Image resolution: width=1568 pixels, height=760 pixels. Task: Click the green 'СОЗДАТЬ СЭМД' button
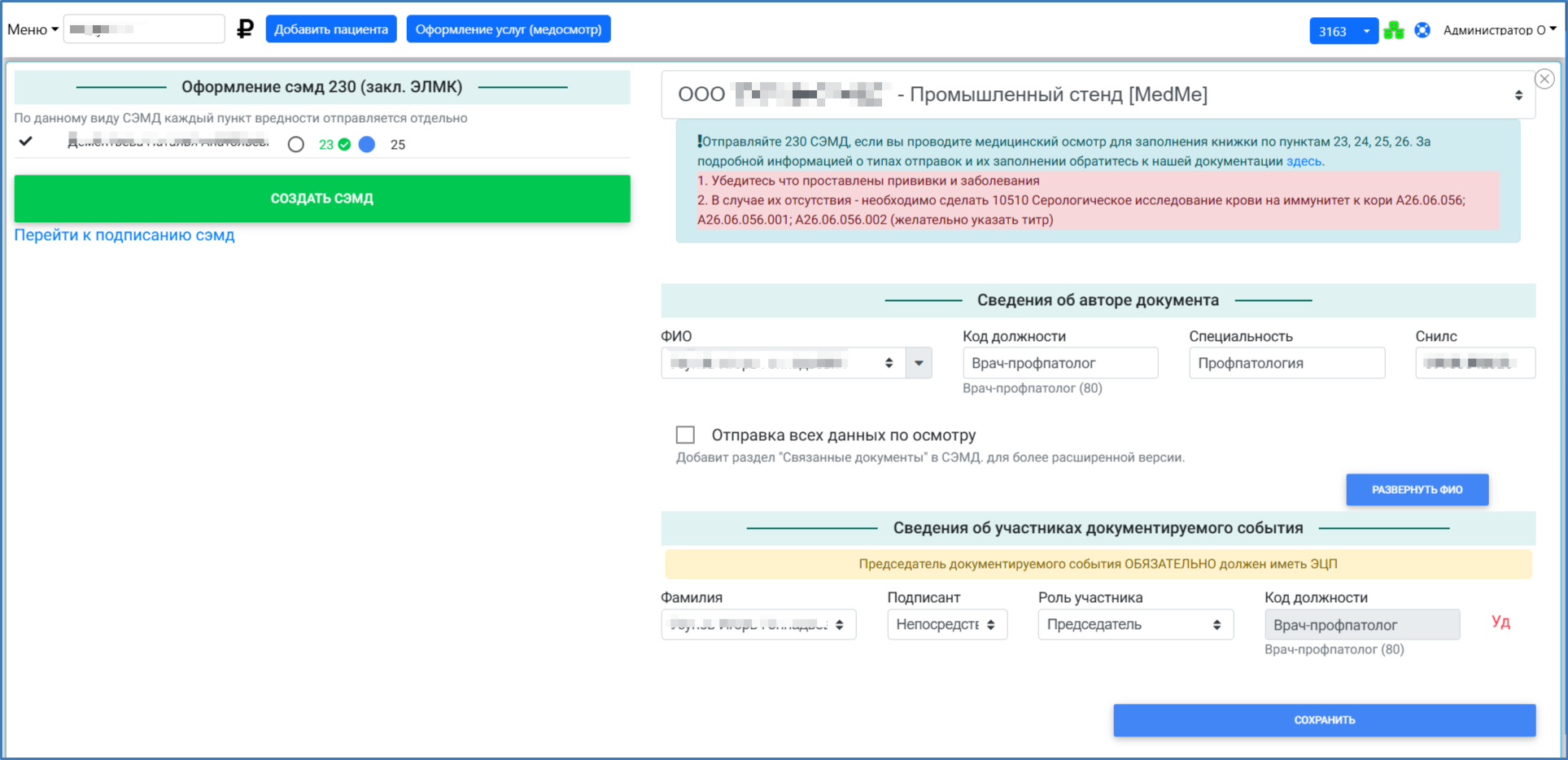[x=322, y=199]
